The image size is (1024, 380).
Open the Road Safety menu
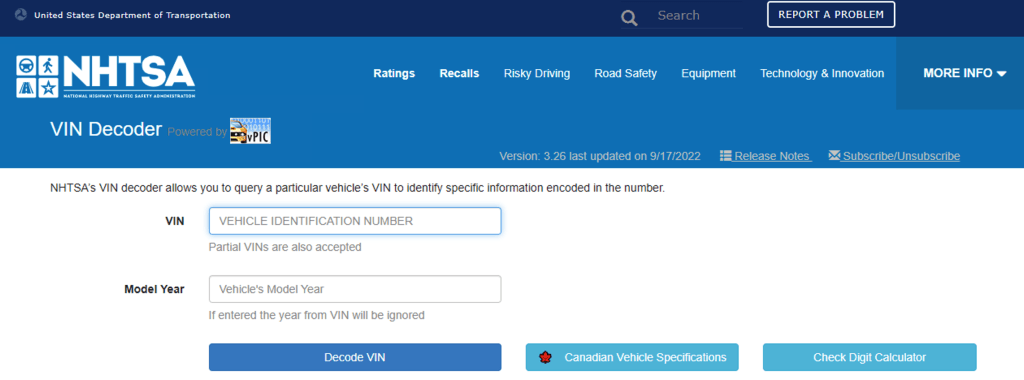[626, 73]
